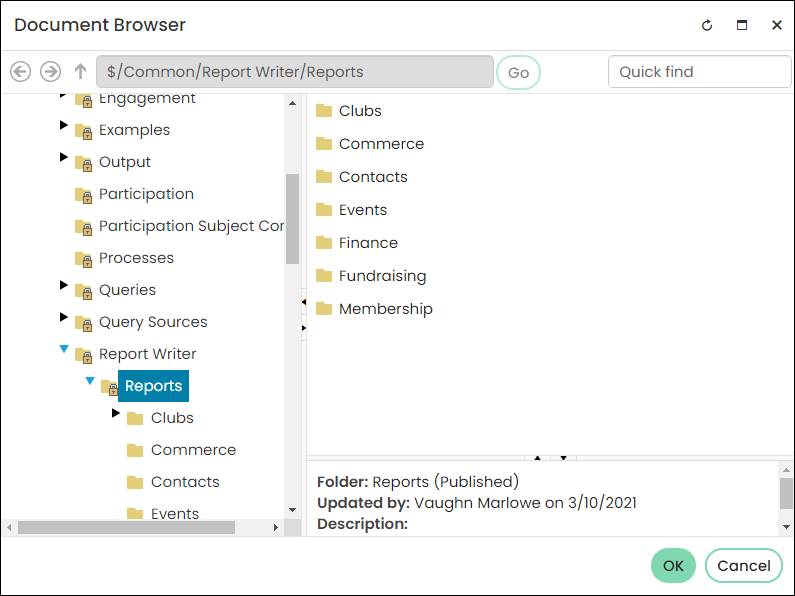Expand the Queries tree node
The height and width of the screenshot is (596, 795).
[x=63, y=285]
